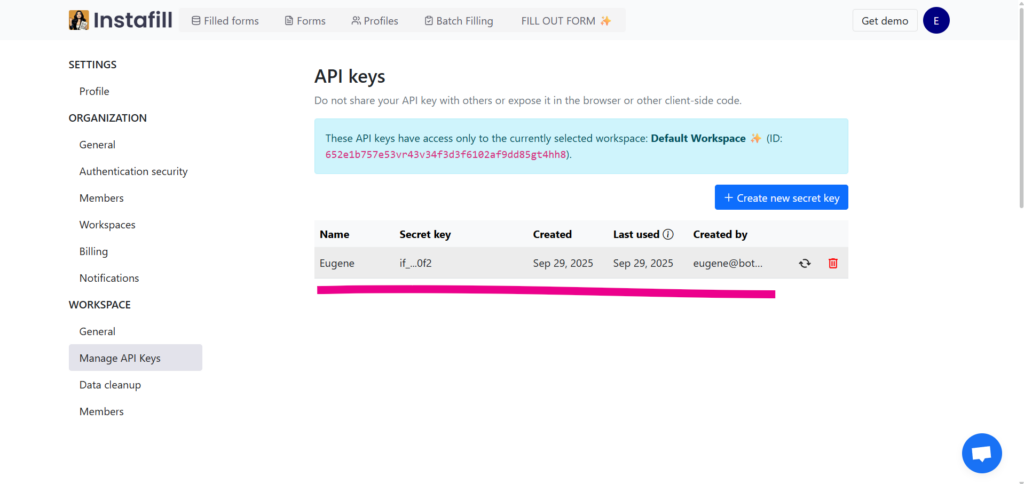Go to Notifications settings
The image size is (1024, 484).
pyautogui.click(x=109, y=278)
